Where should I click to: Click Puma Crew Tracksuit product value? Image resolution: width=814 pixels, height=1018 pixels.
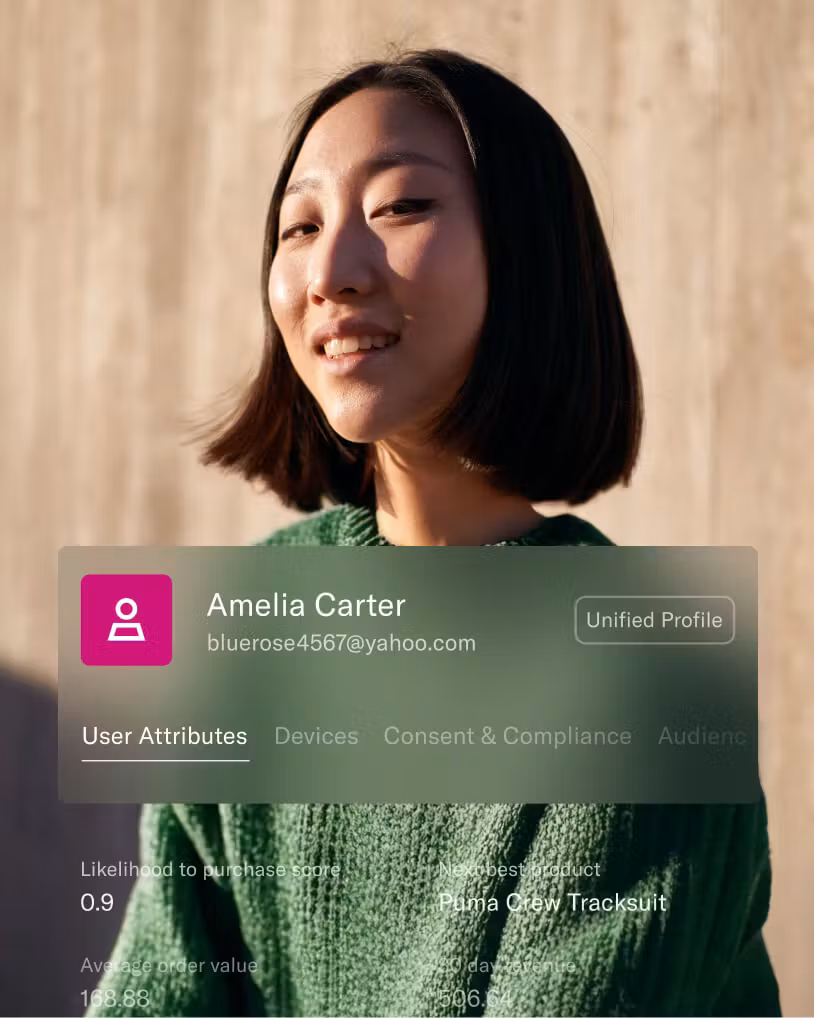[x=554, y=903]
